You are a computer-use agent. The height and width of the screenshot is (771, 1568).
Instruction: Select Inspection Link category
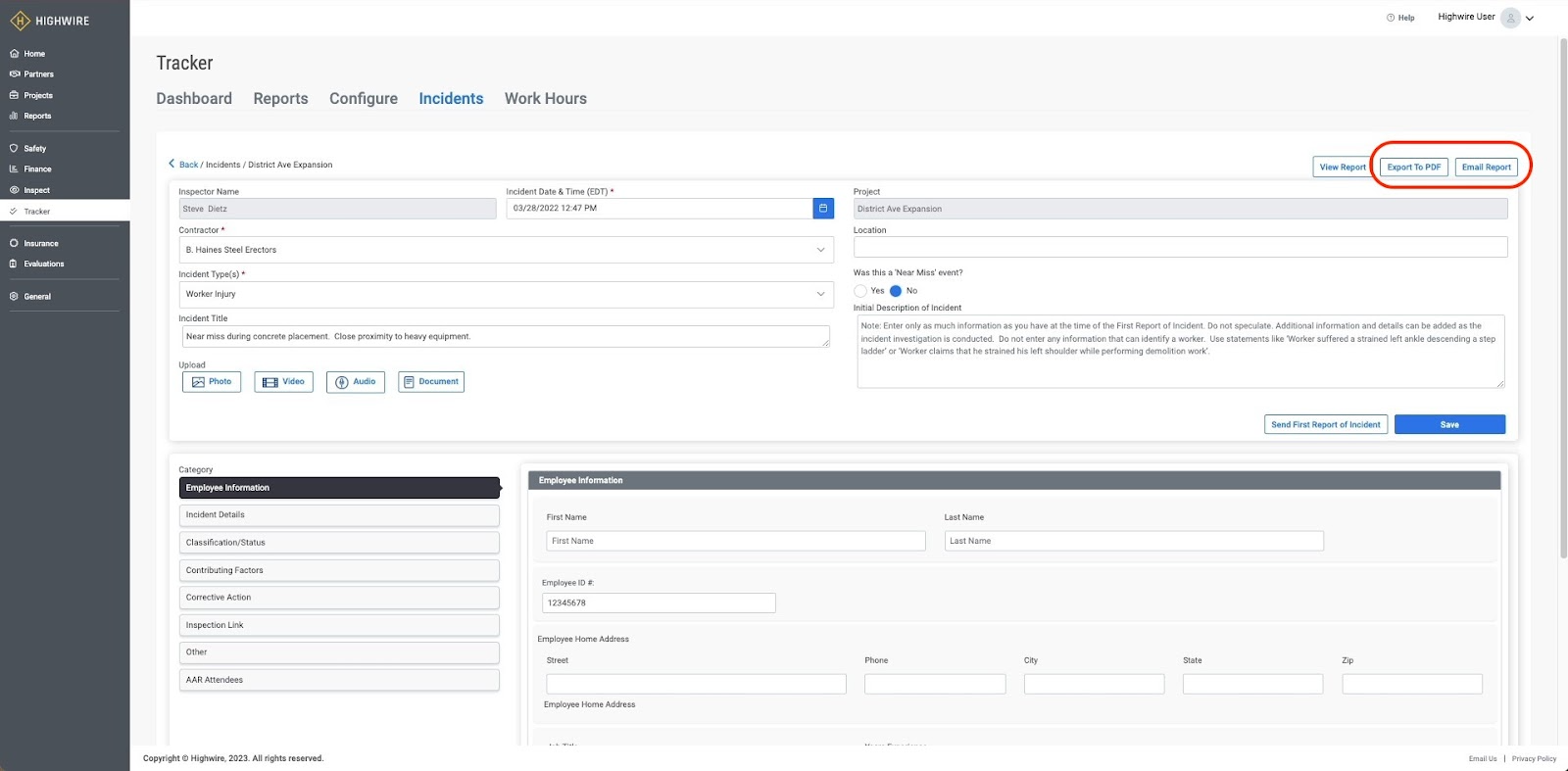[339, 625]
